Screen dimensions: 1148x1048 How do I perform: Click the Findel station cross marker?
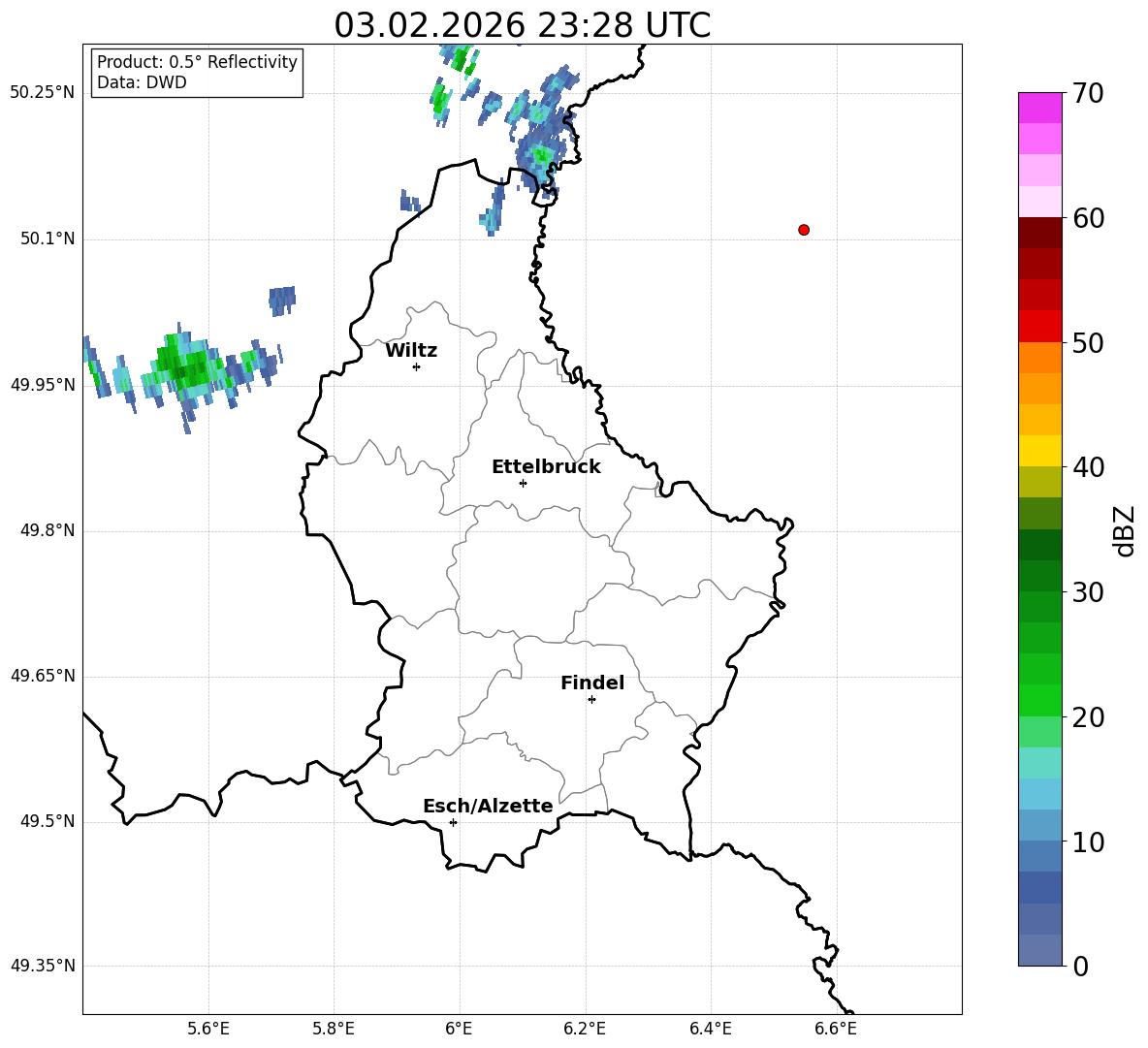click(x=591, y=700)
